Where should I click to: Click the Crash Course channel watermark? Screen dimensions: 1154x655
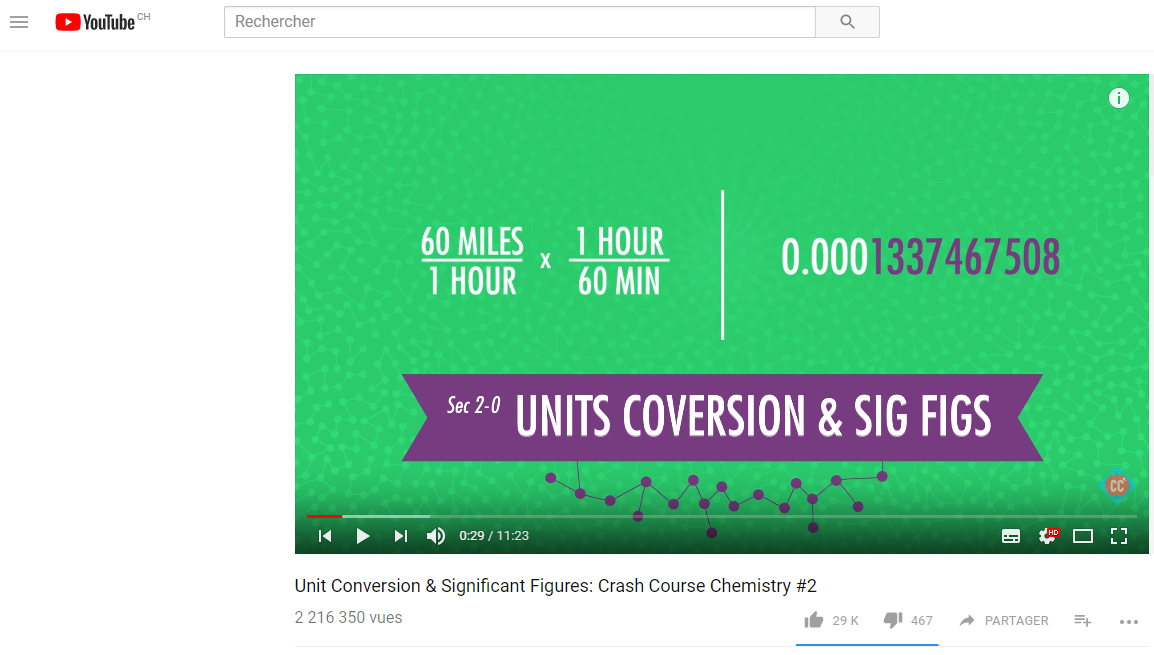pos(1116,485)
